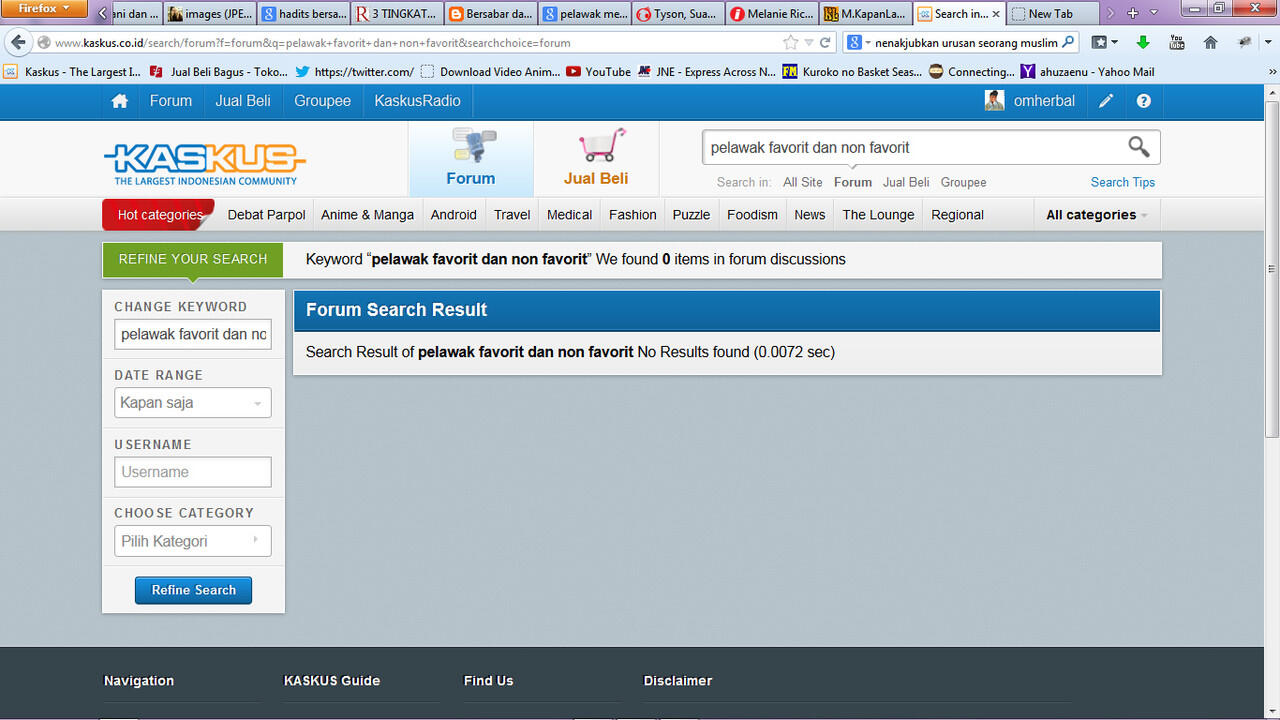
Task: Set search scope to Forum
Action: [x=853, y=182]
